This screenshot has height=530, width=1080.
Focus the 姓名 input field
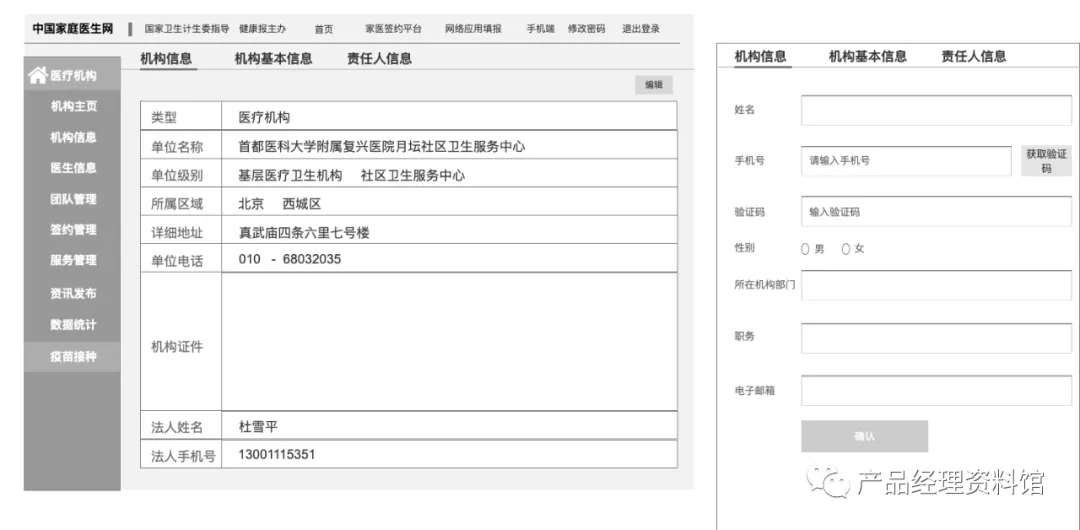pyautogui.click(x=936, y=110)
